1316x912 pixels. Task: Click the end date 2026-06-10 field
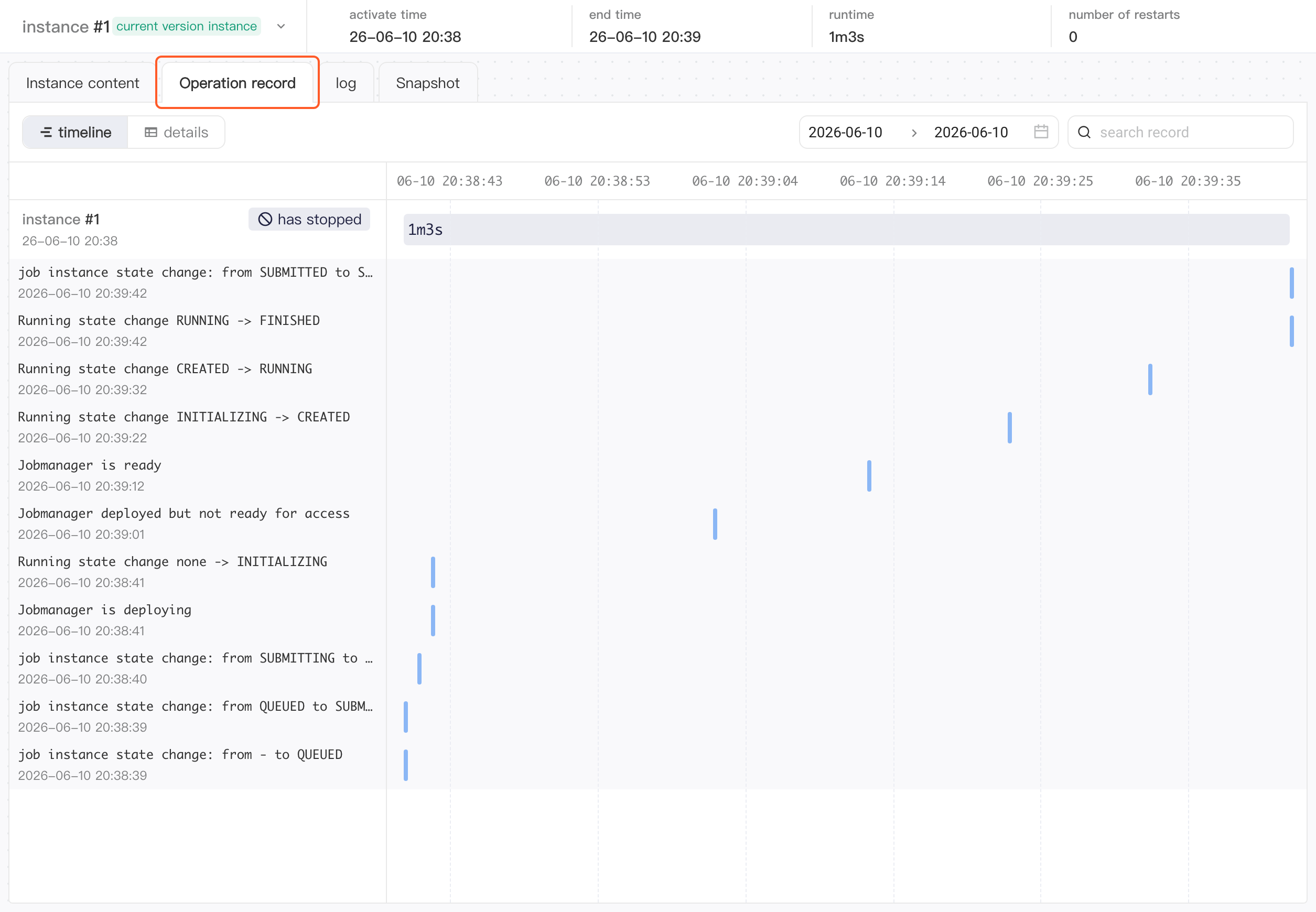click(972, 133)
